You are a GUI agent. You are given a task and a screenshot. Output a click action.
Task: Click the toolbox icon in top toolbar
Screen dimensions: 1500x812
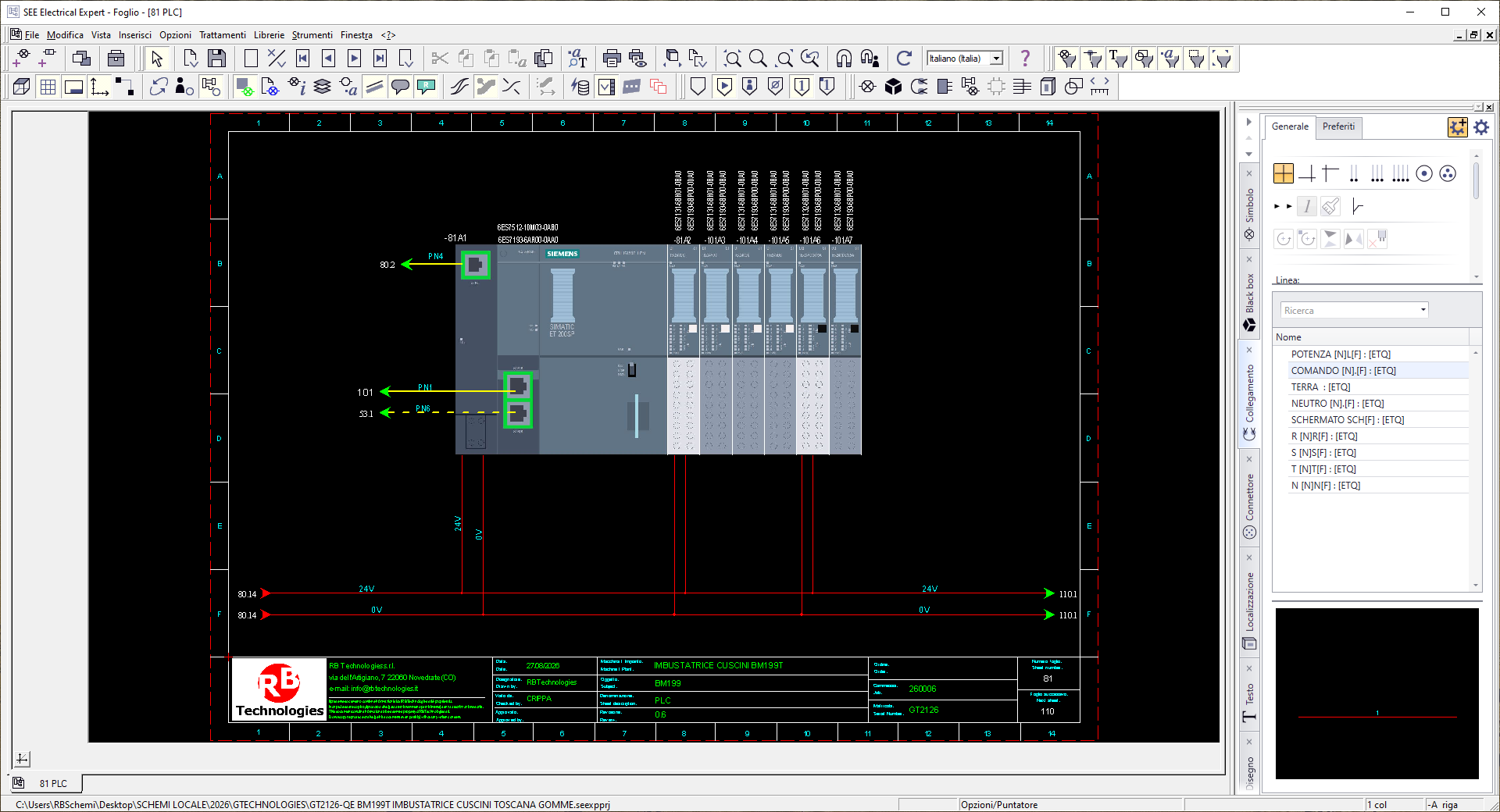tap(116, 59)
